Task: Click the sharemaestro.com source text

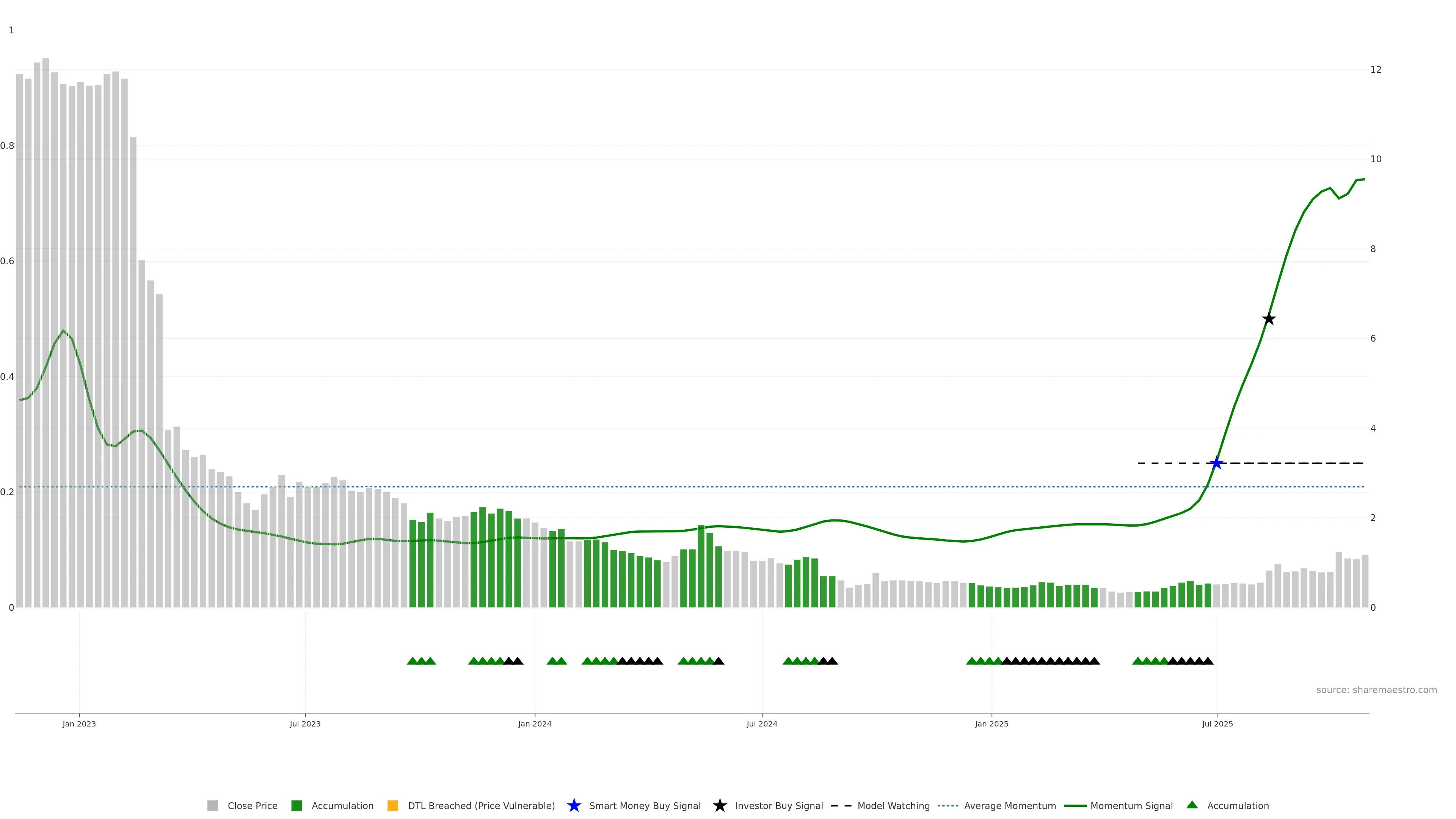Action: tap(1376, 690)
